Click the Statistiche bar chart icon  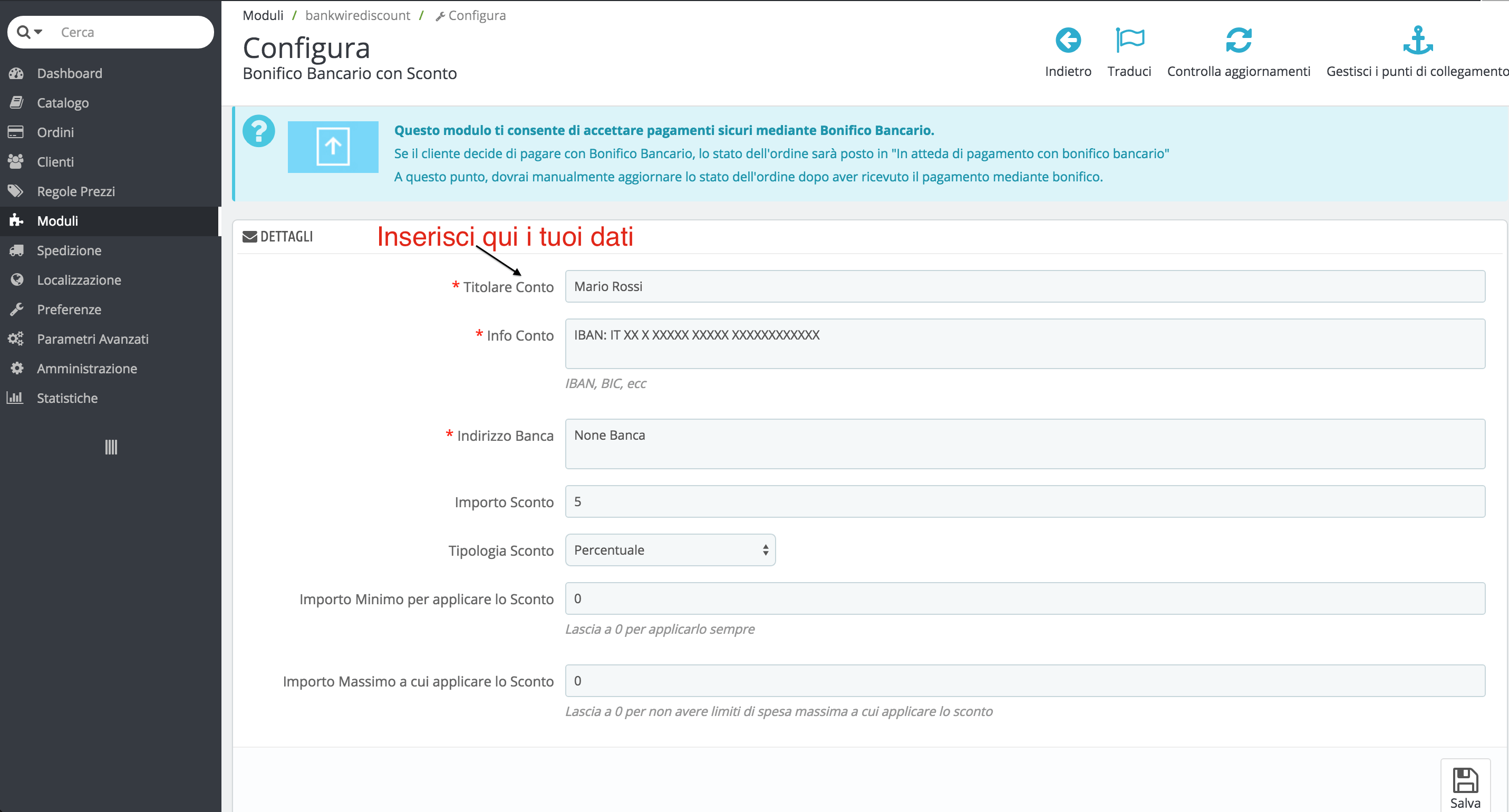(x=15, y=397)
